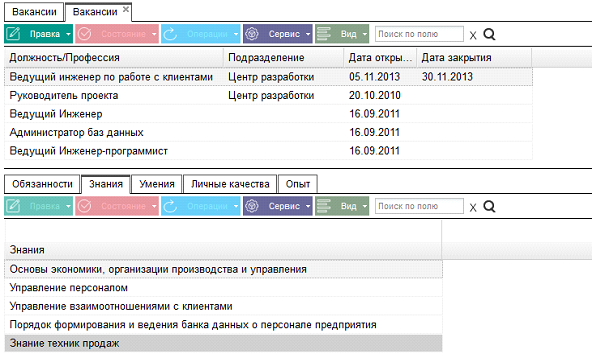Image resolution: width=592 pixels, height=364 pixels.
Task: Open the Обязанности tab
Action: (42, 184)
